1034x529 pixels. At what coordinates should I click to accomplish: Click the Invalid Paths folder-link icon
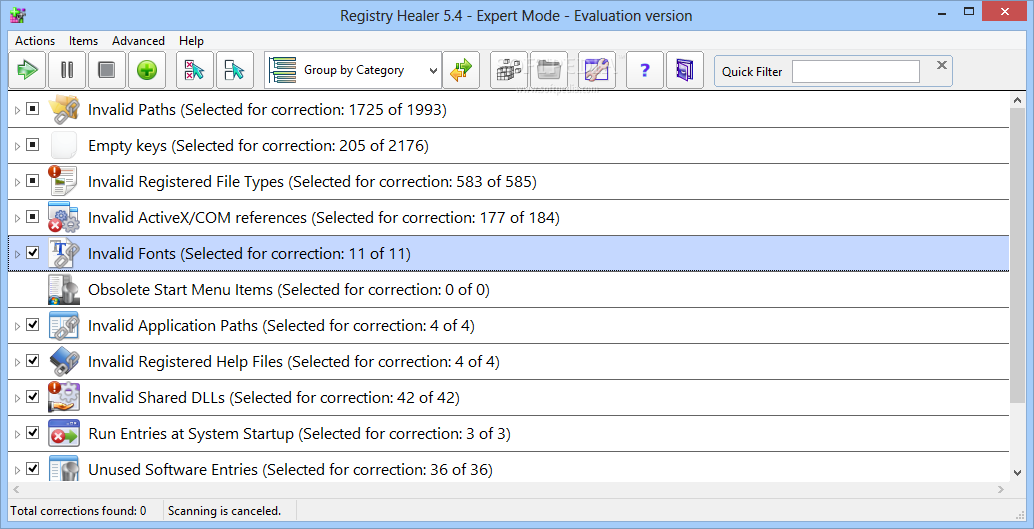pos(64,109)
